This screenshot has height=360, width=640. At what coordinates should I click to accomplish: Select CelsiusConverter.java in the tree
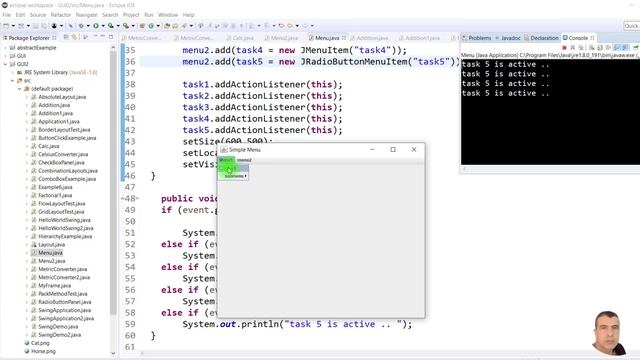pos(63,154)
